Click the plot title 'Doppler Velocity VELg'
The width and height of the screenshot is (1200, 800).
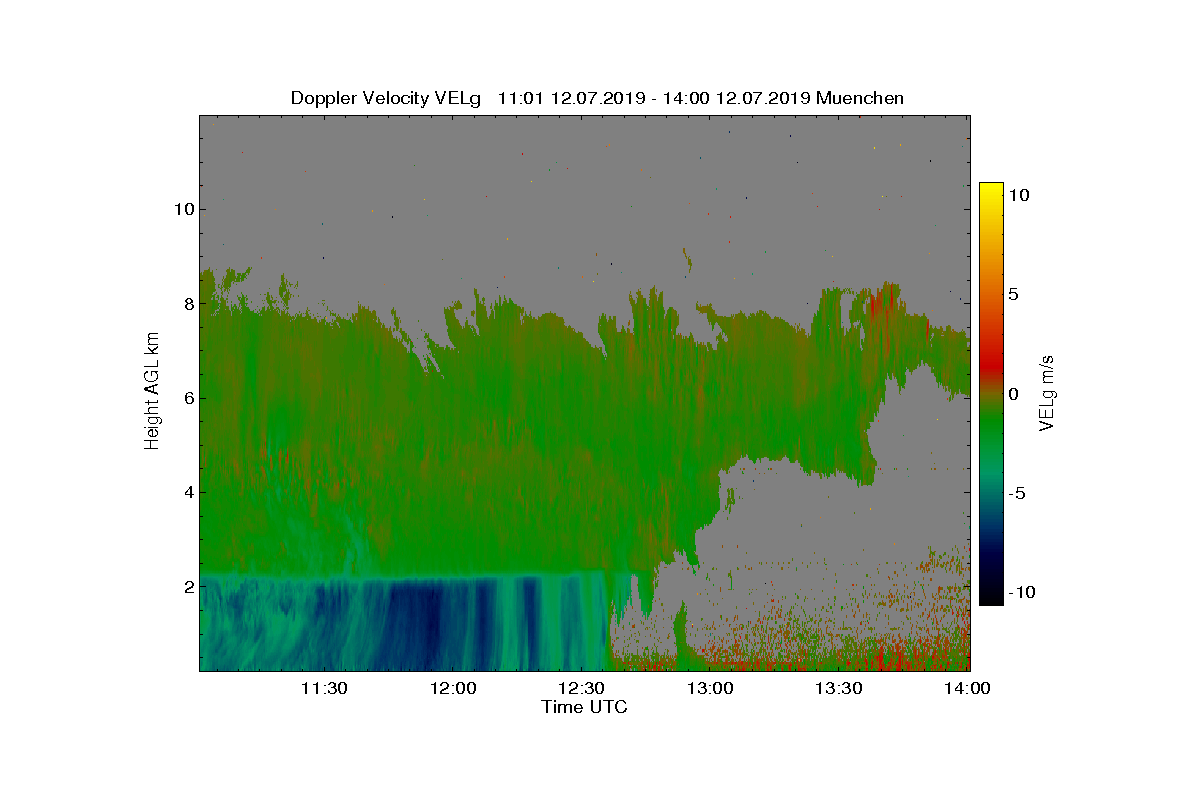coord(386,98)
